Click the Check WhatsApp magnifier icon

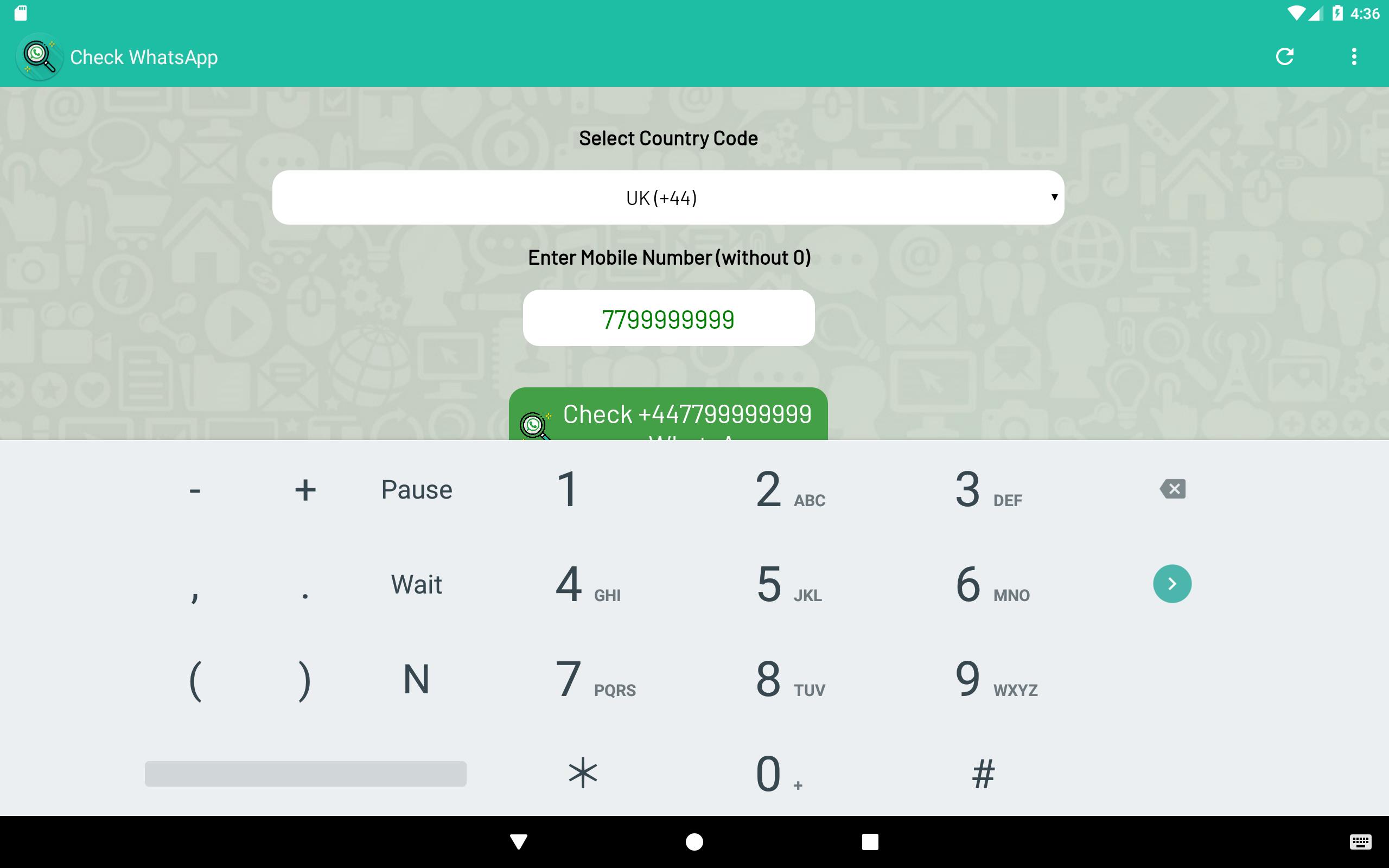[x=39, y=56]
